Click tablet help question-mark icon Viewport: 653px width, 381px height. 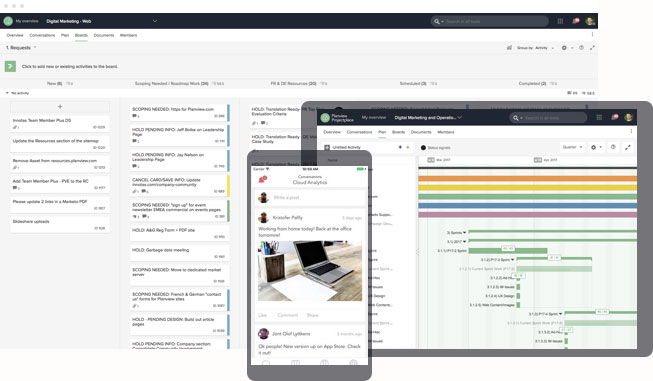[x=613, y=147]
